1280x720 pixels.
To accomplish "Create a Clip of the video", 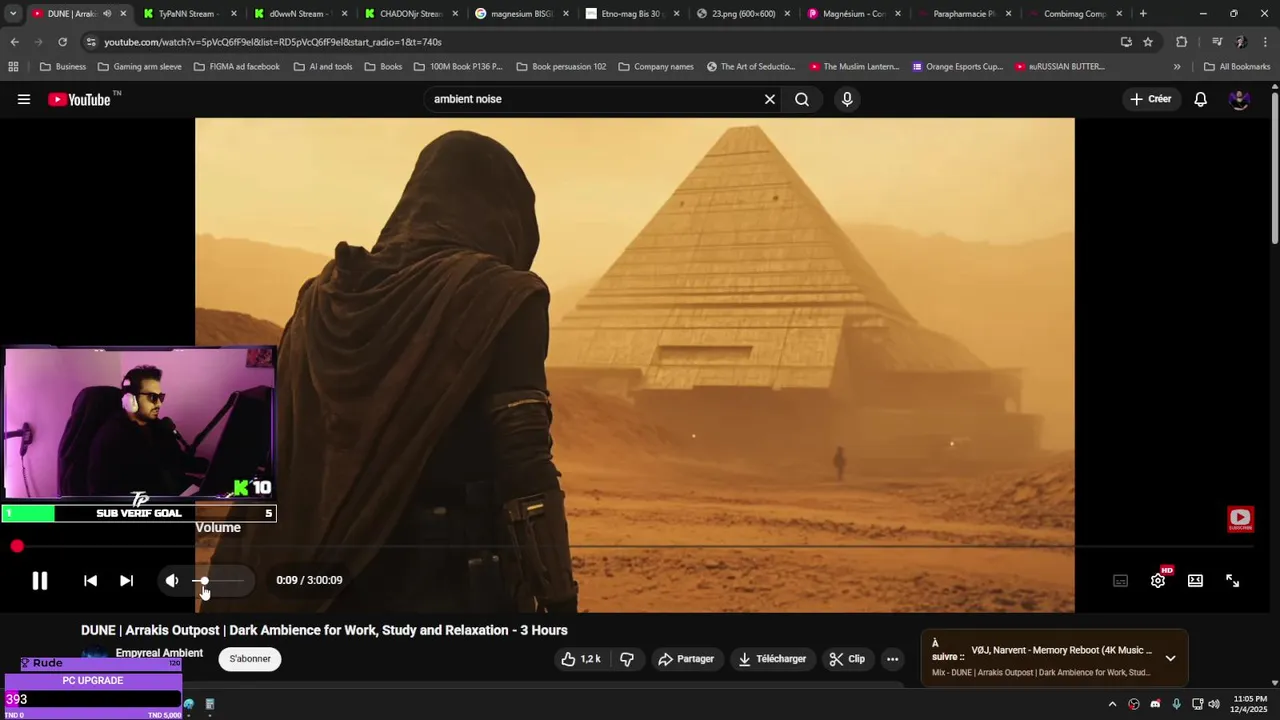I will (847, 659).
